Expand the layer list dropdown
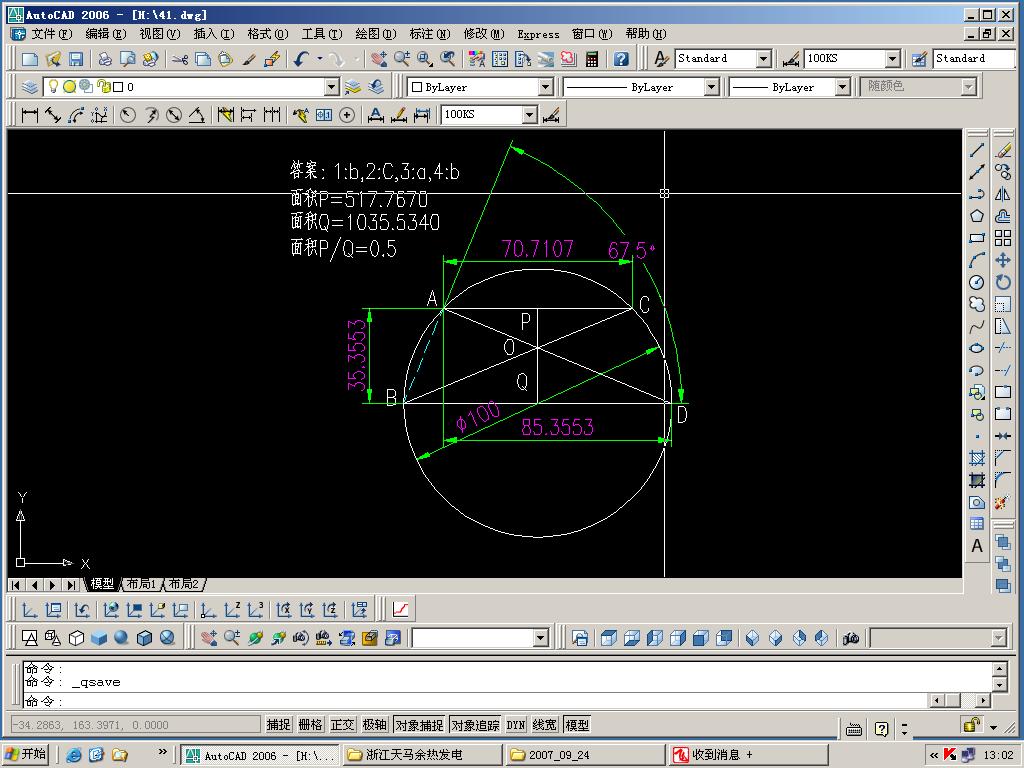The height and width of the screenshot is (768, 1024). click(332, 87)
